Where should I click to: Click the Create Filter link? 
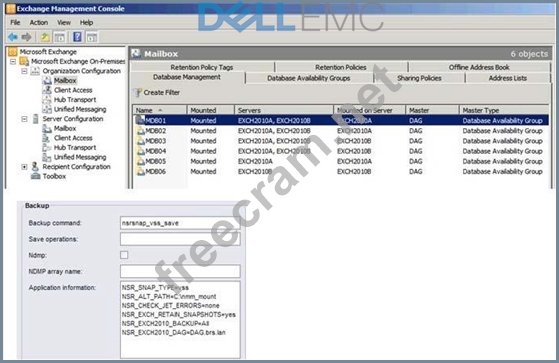click(161, 93)
